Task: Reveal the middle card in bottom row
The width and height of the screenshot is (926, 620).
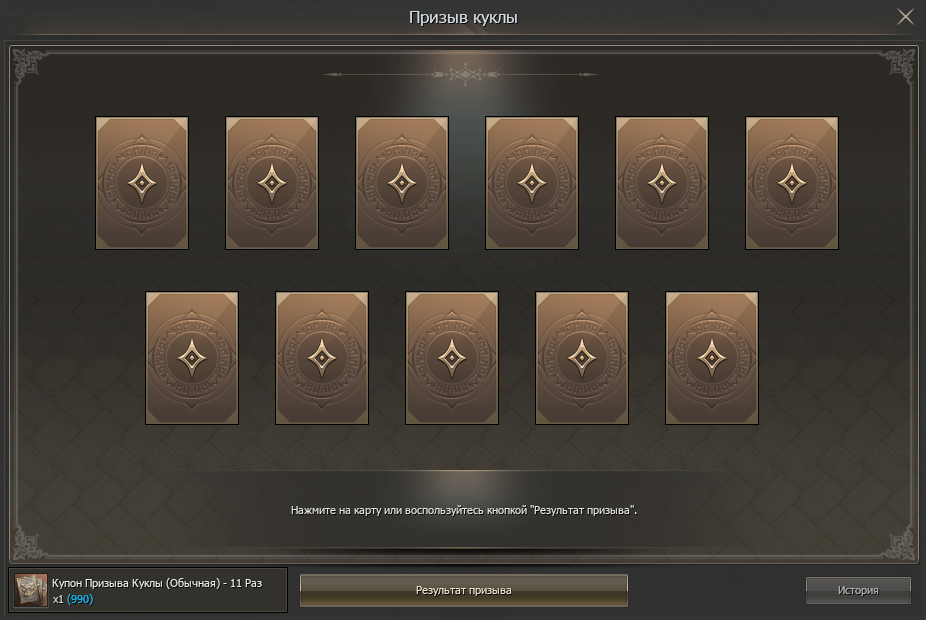Action: click(452, 358)
